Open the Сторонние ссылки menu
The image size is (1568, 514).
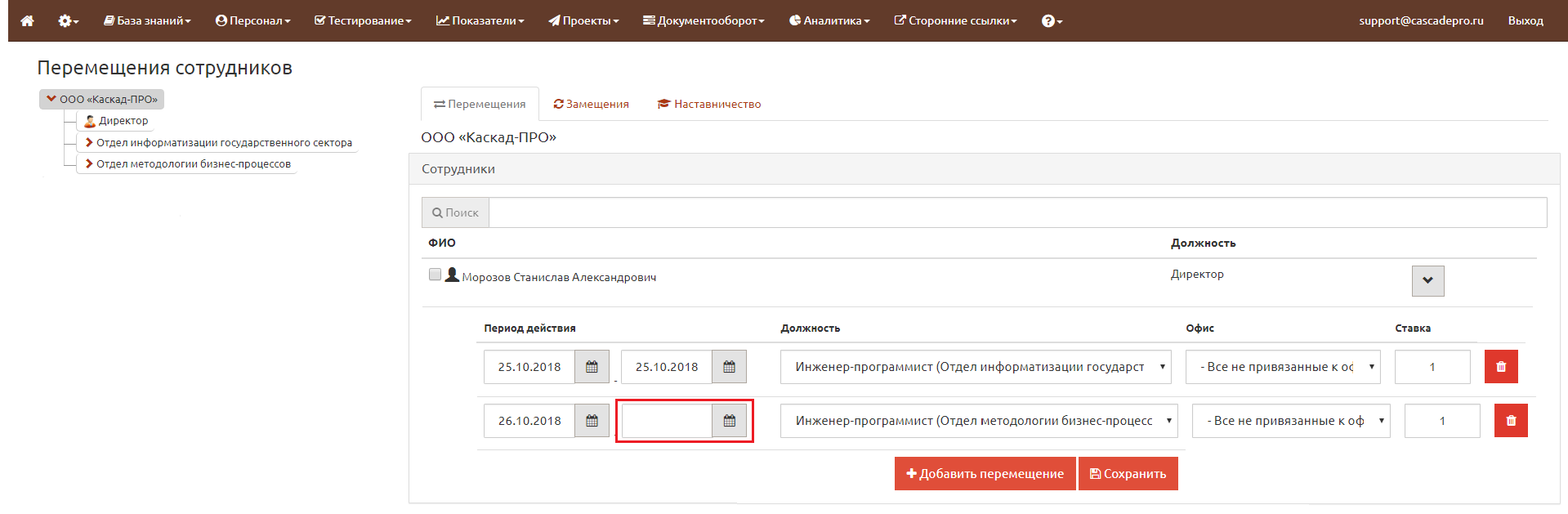[x=956, y=20]
